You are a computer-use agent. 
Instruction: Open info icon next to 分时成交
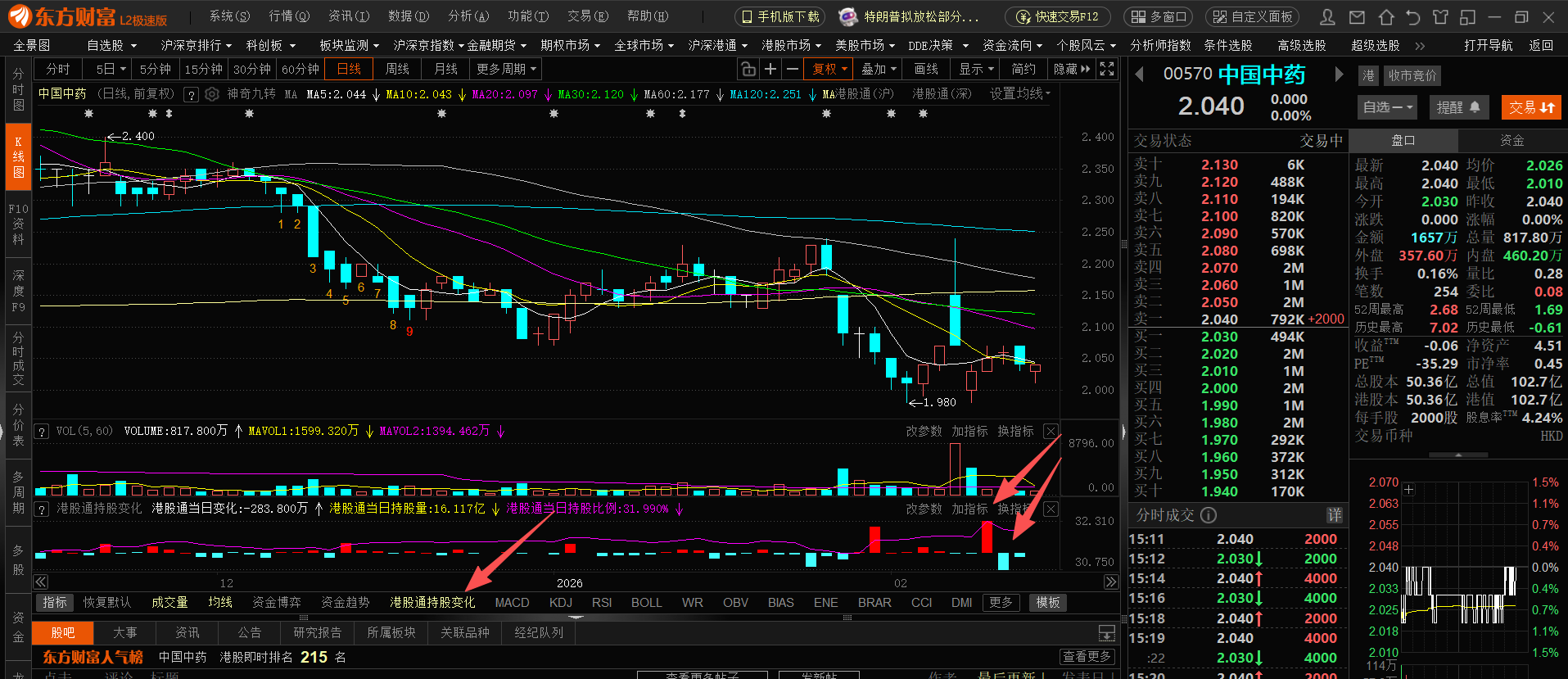pyautogui.click(x=1209, y=515)
